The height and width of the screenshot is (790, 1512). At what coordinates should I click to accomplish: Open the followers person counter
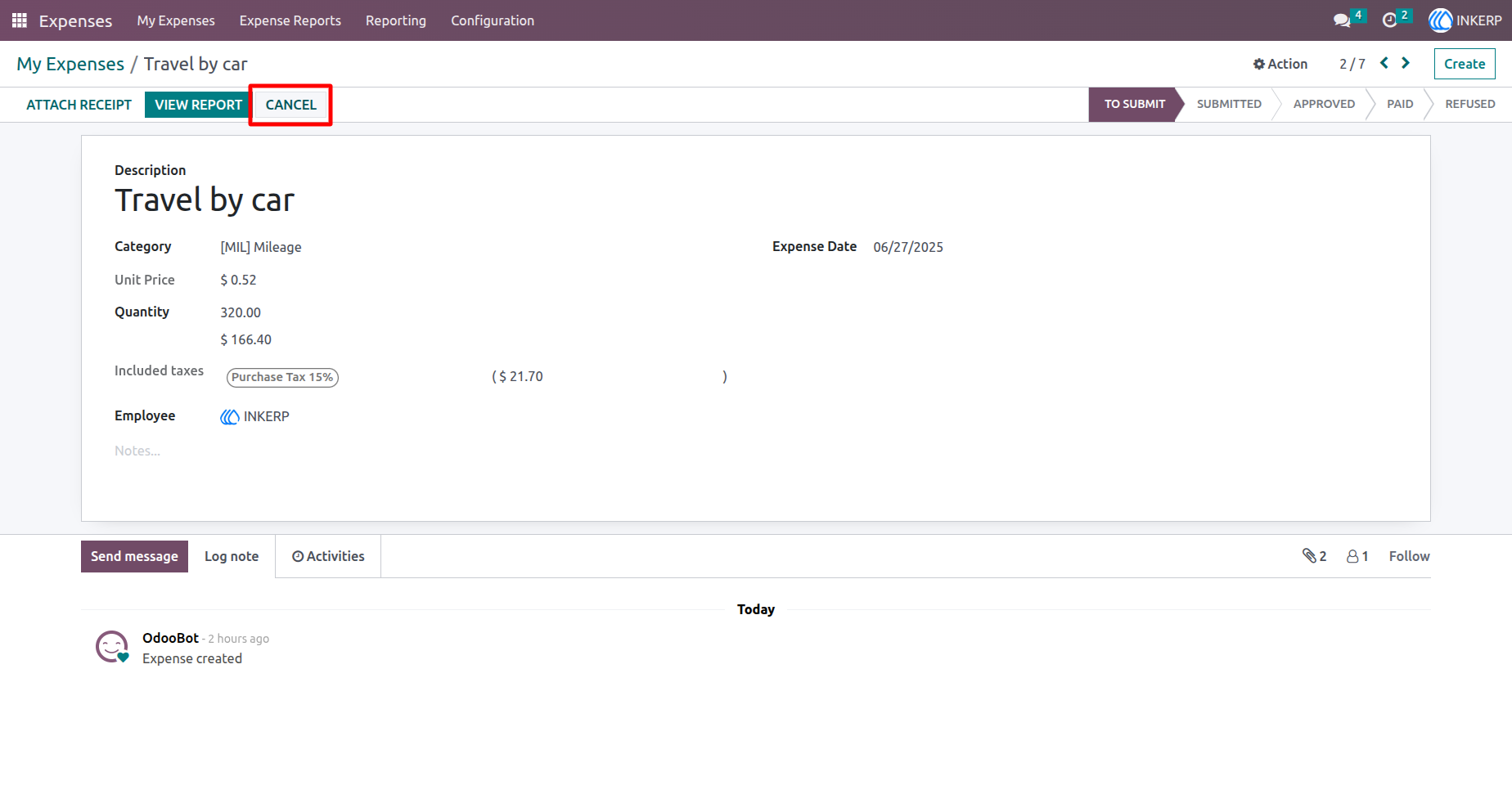coord(1357,556)
